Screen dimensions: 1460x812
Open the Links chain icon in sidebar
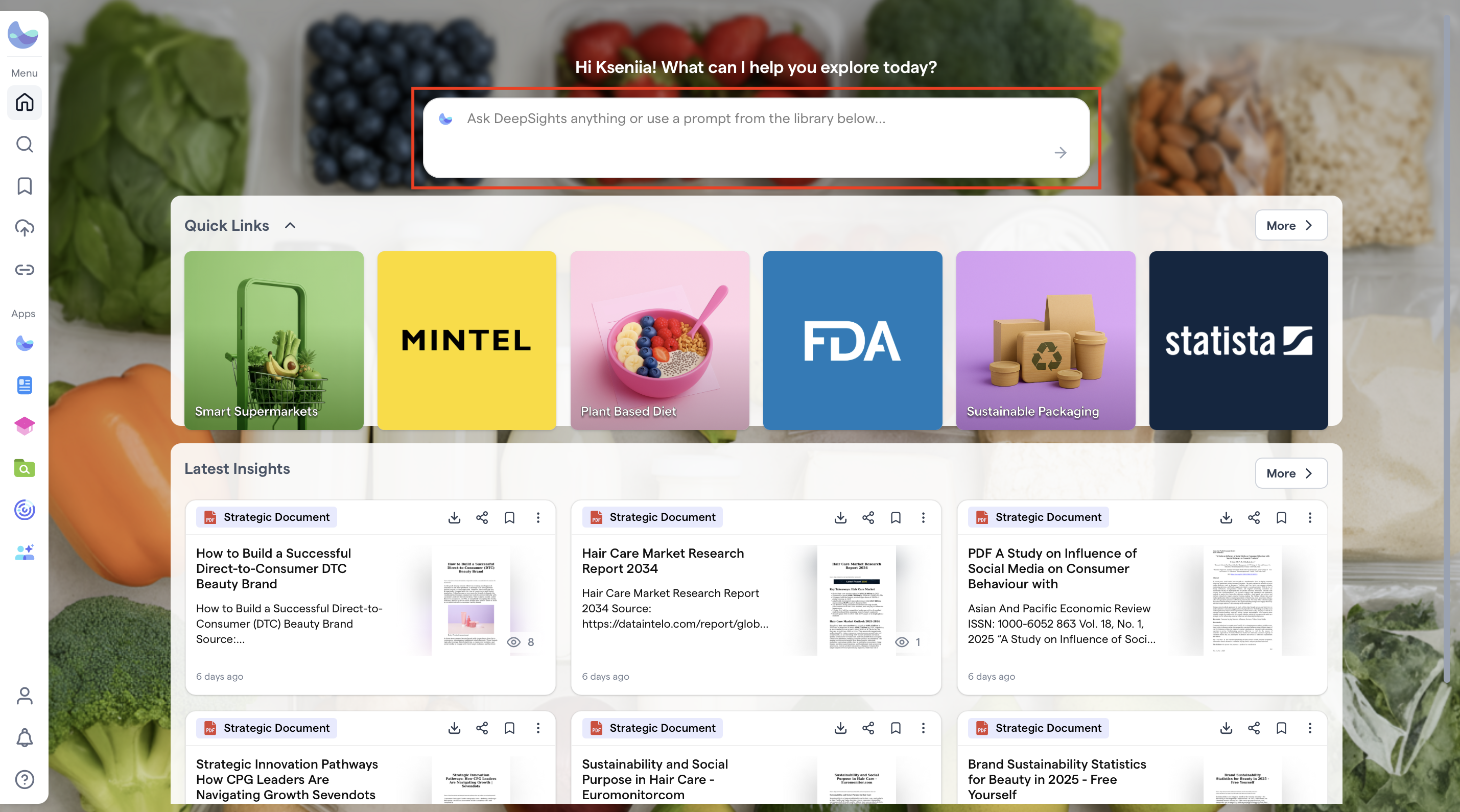(x=25, y=270)
